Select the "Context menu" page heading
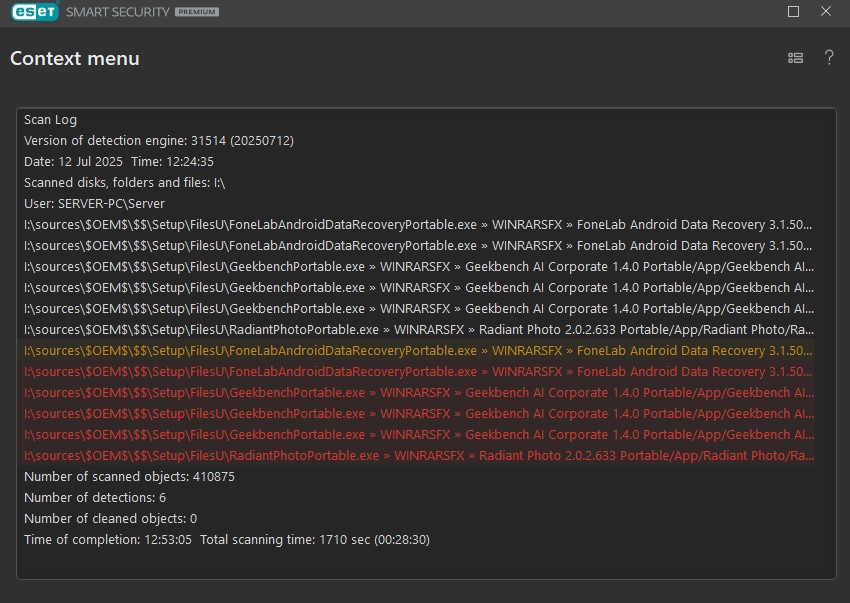The width and height of the screenshot is (850, 603). (x=75, y=59)
